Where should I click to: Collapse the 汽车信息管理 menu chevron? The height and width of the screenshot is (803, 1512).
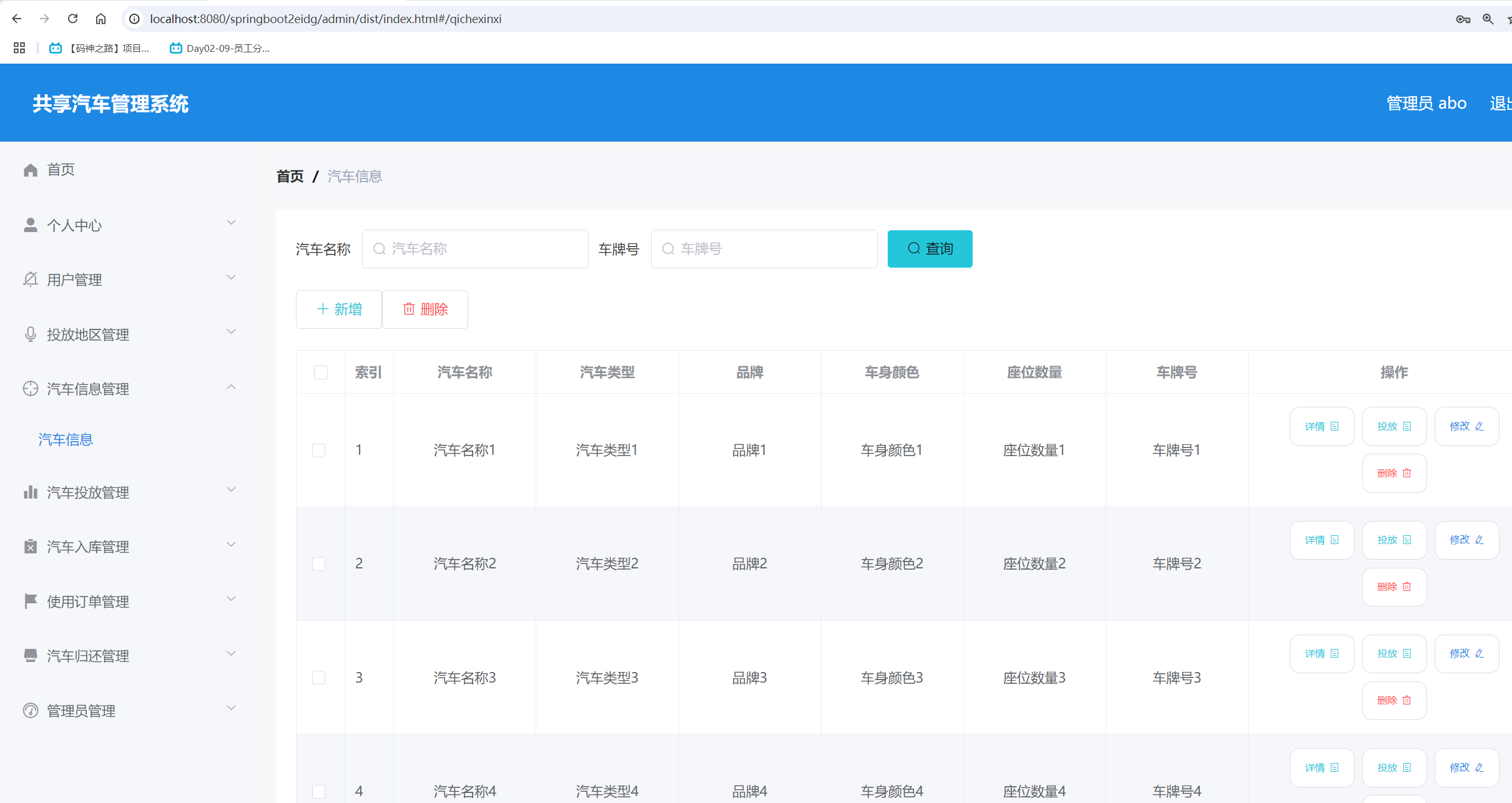point(231,387)
